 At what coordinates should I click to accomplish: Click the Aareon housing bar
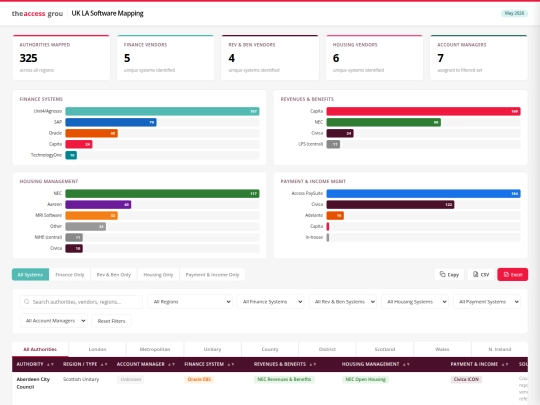coord(98,205)
